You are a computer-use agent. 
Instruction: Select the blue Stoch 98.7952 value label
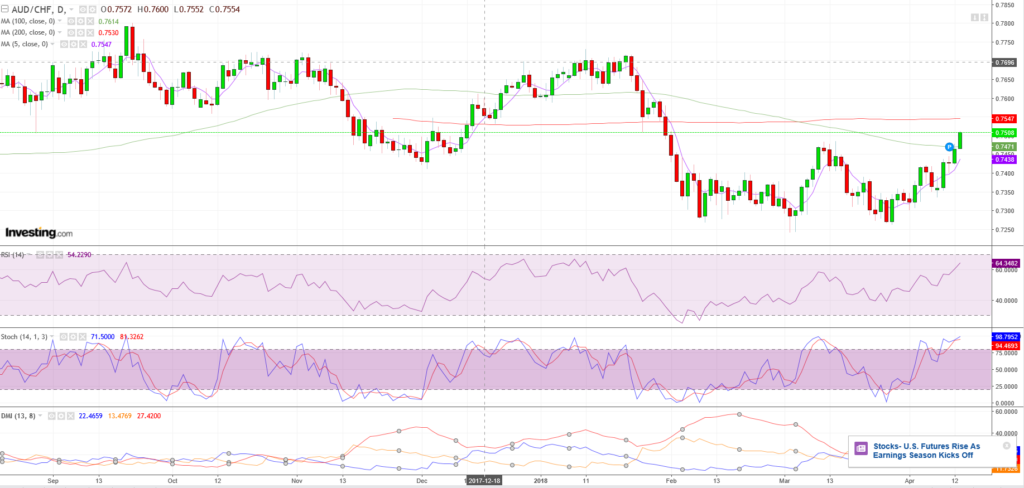(x=1004, y=336)
